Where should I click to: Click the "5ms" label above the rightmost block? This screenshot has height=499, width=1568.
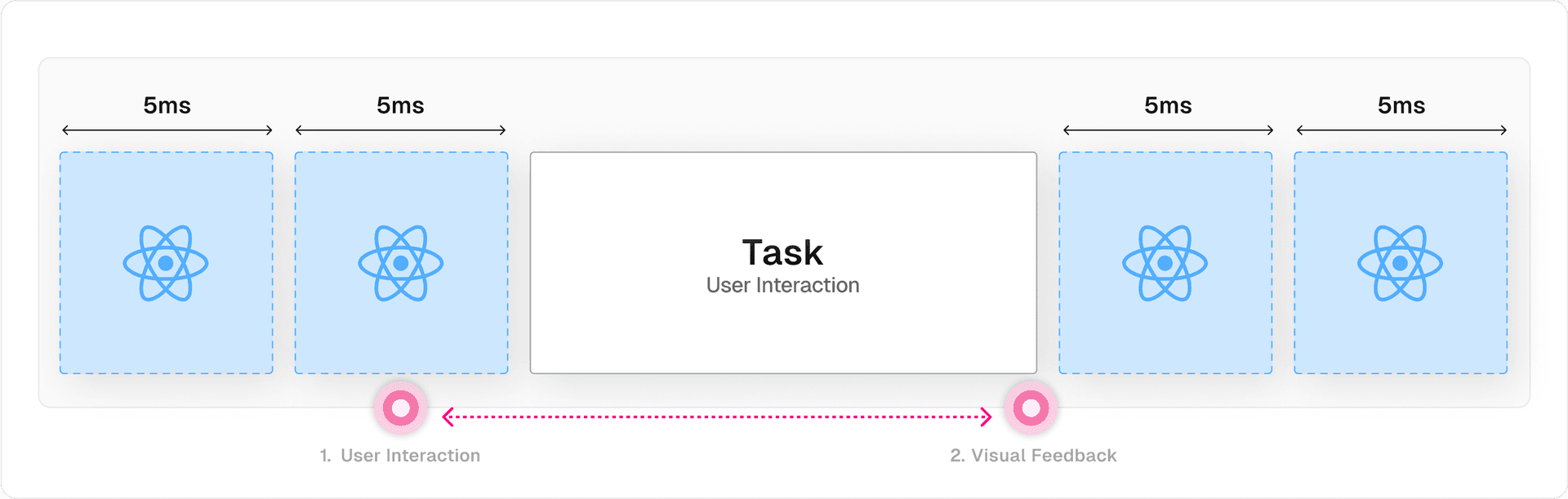coord(1401,105)
